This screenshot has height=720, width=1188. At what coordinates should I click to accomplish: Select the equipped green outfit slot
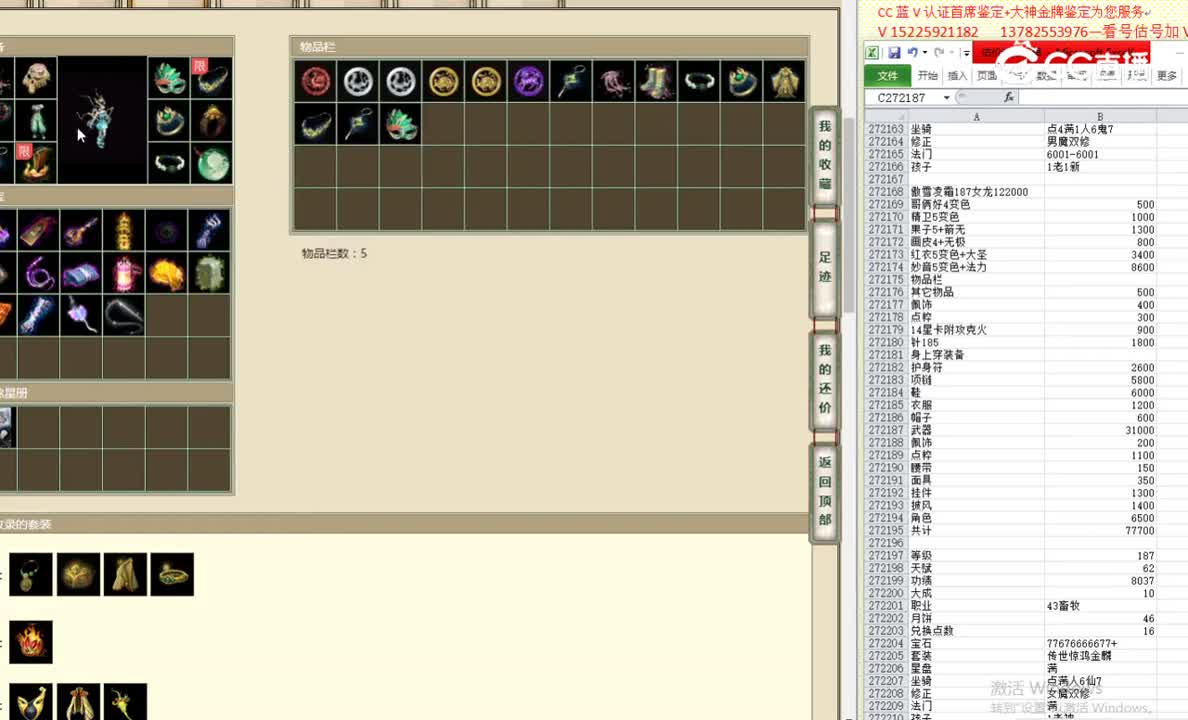coord(36,120)
